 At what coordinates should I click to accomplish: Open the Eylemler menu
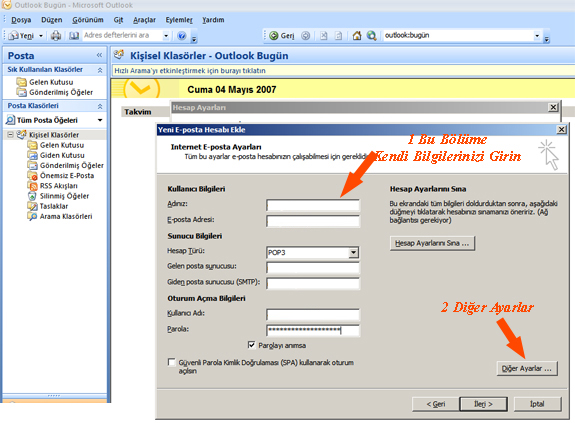click(x=179, y=20)
